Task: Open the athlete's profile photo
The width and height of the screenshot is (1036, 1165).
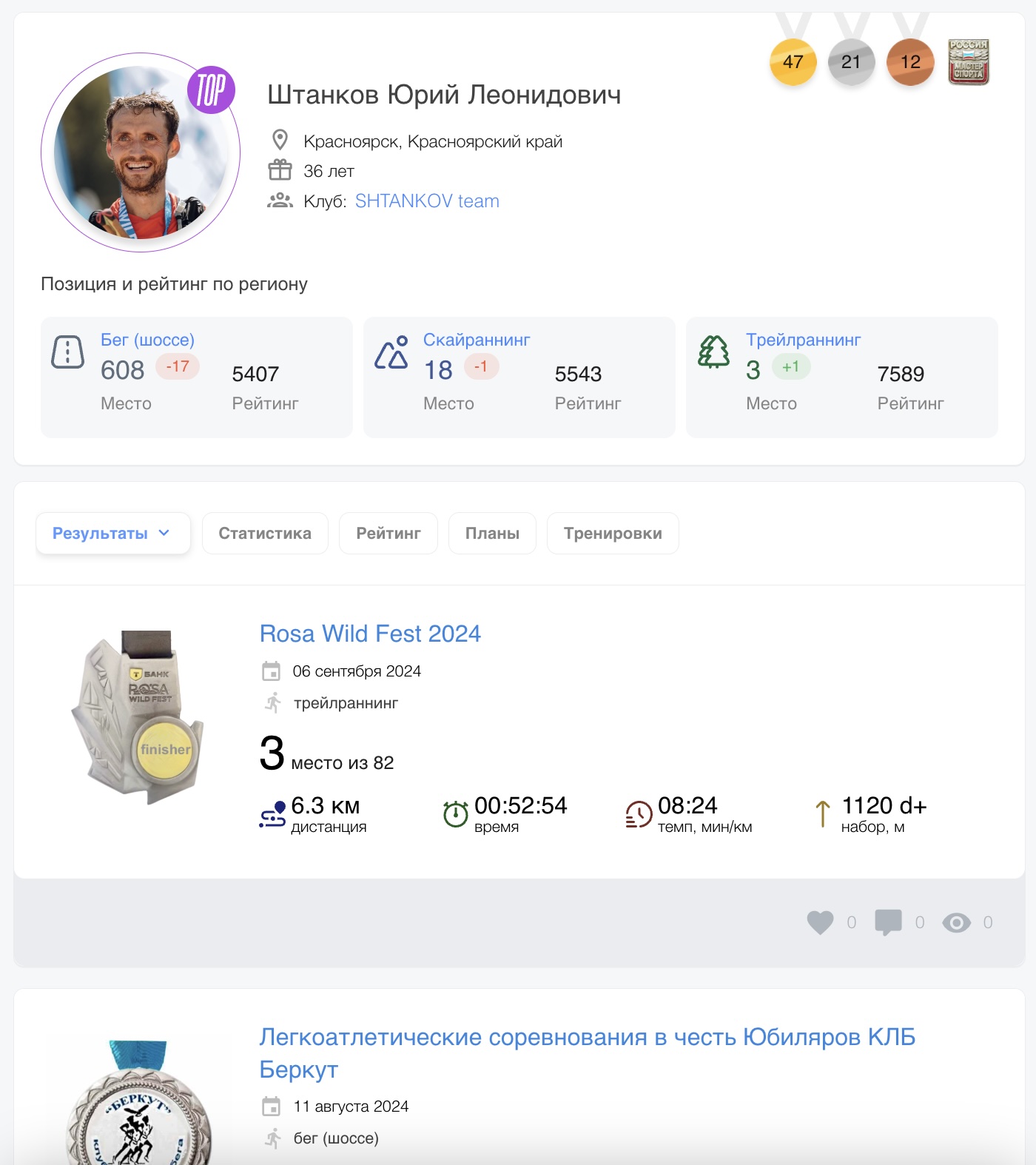Action: coord(141,152)
